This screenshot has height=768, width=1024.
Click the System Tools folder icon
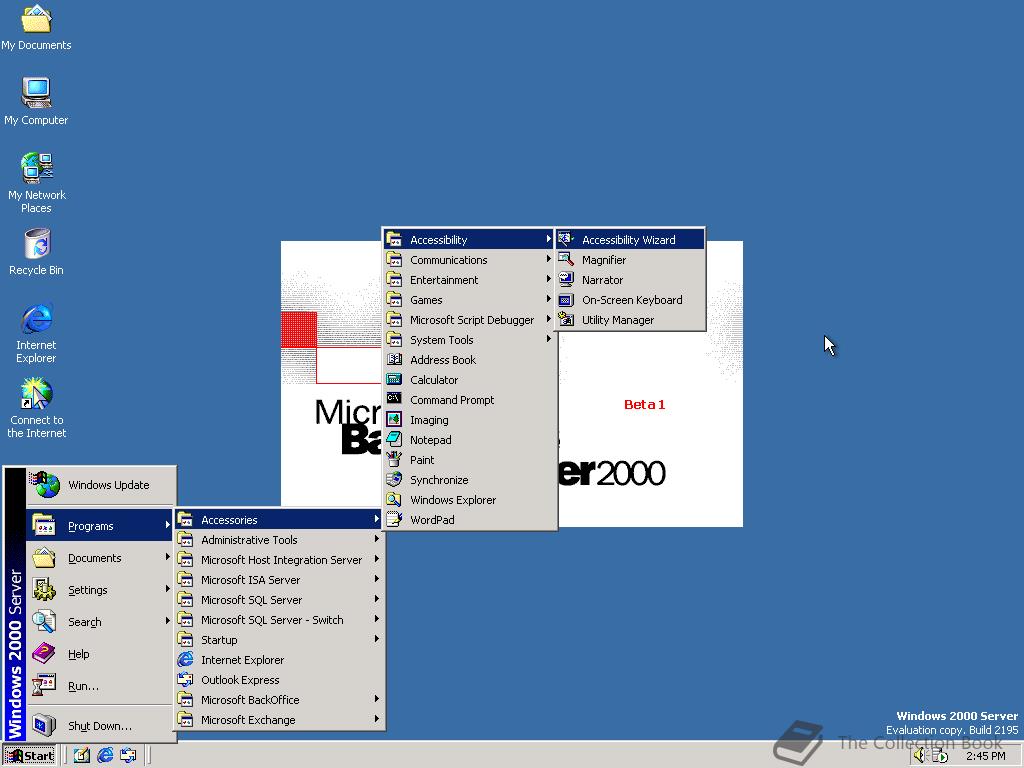(394, 340)
